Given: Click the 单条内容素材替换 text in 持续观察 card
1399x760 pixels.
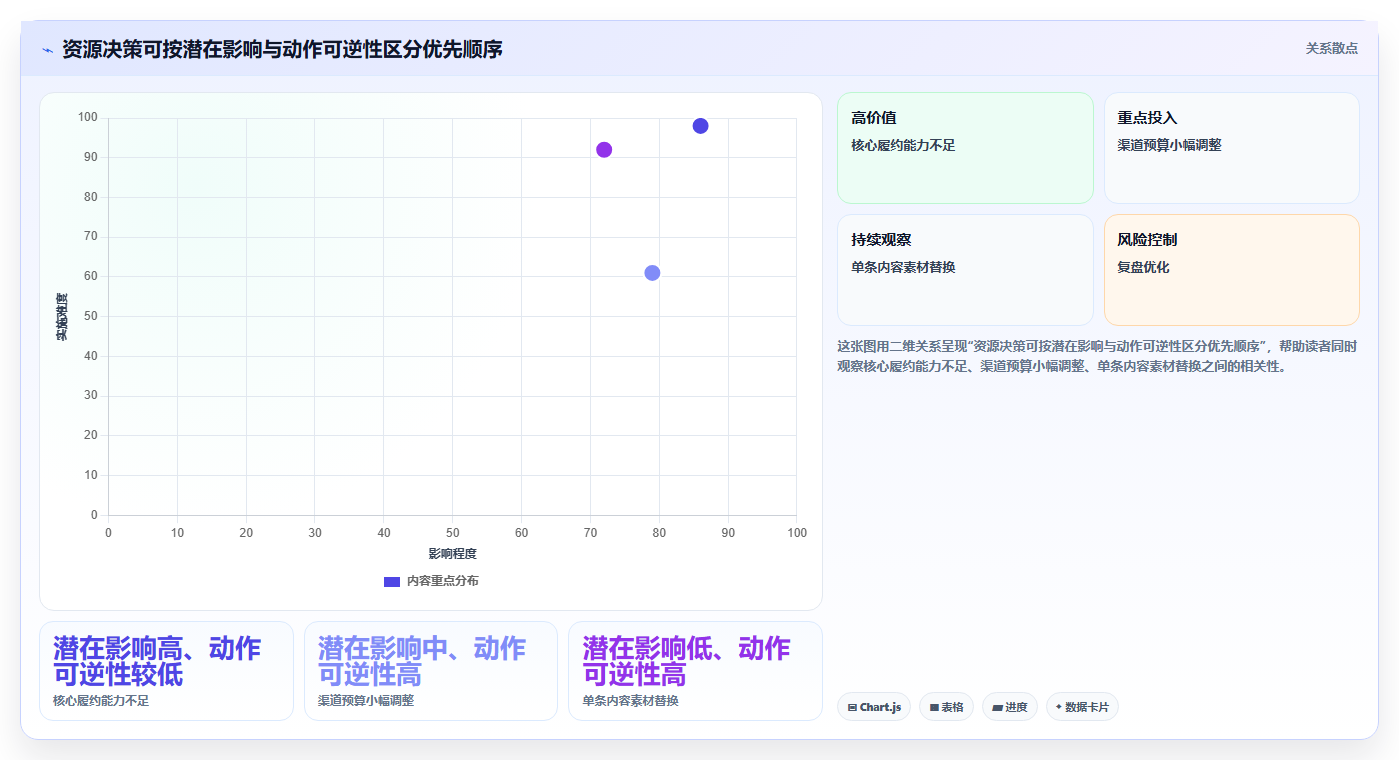Looking at the screenshot, I should click(903, 267).
